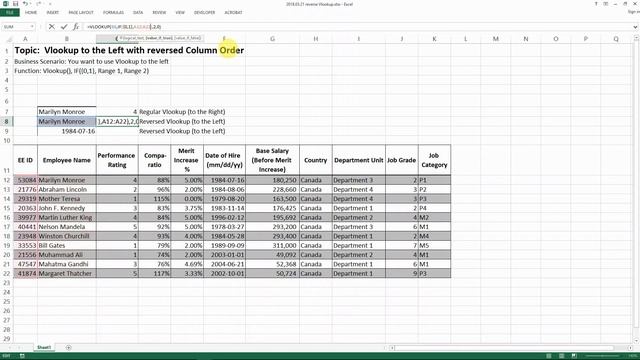Viewport: 640px width, 360px height.
Task: Open the VIEW ribbon tab
Action: click(180, 13)
